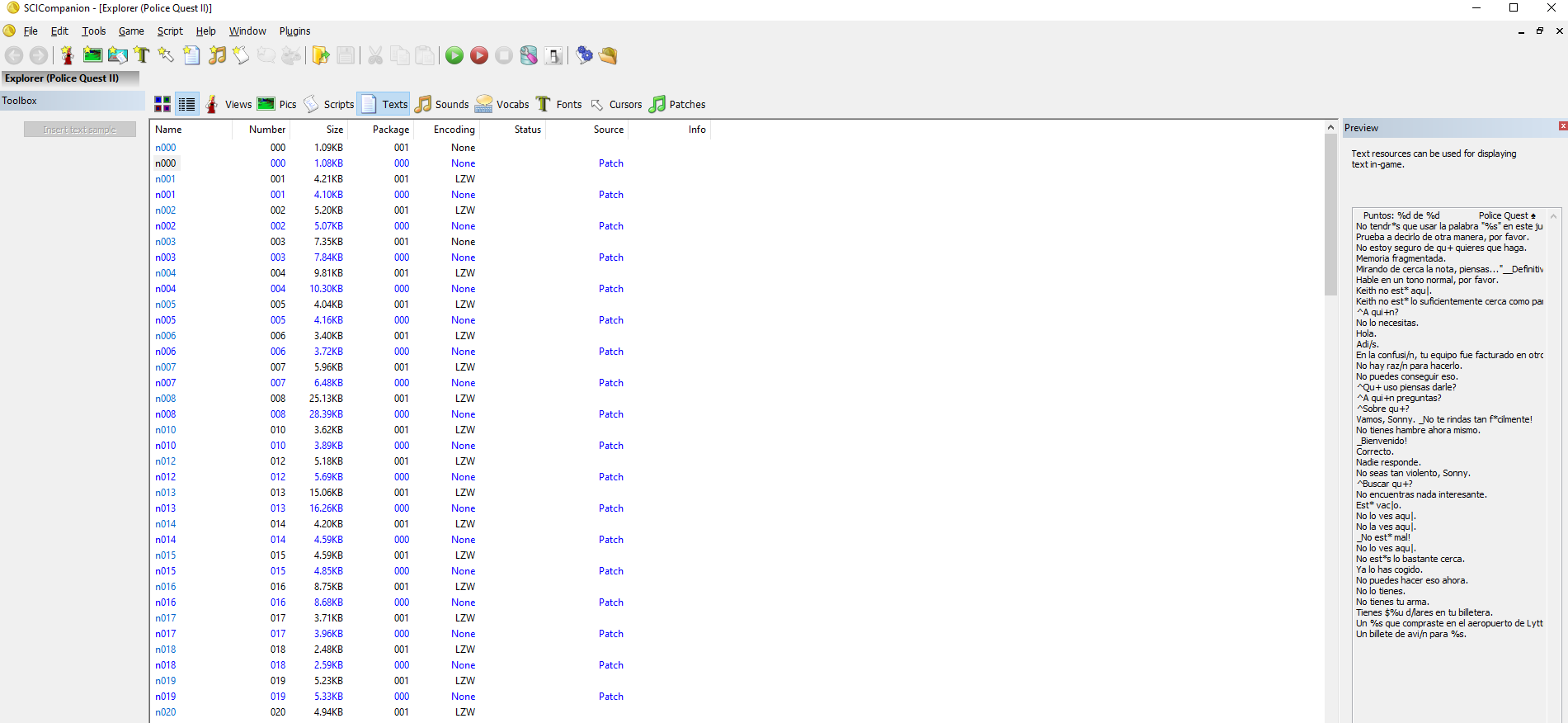Sort list by Number column header
1568x723 pixels.
pyautogui.click(x=261, y=130)
